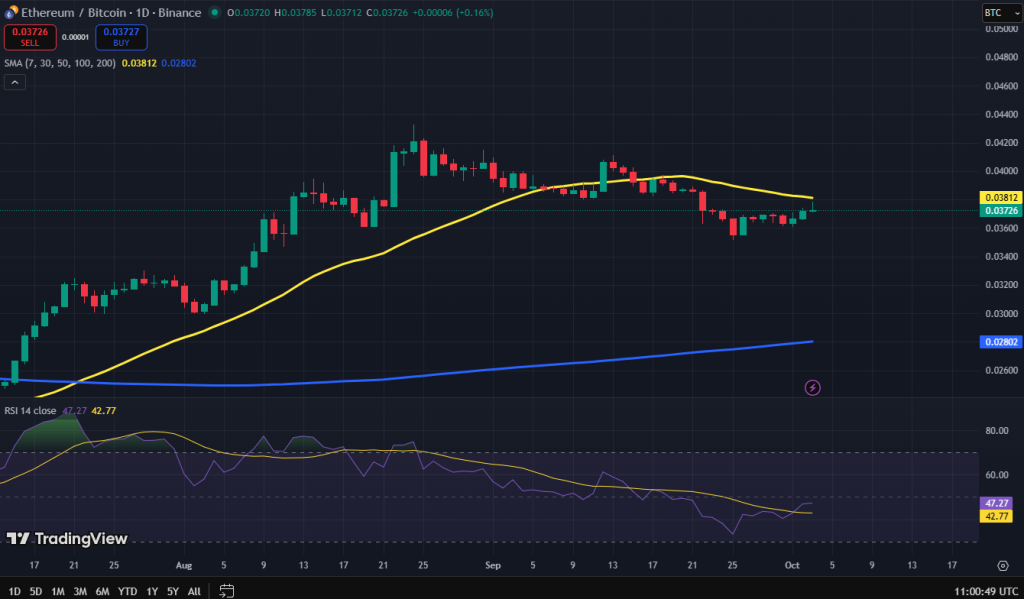Click the Ethereum/Bitcoin pair logo

pyautogui.click(x=11, y=13)
